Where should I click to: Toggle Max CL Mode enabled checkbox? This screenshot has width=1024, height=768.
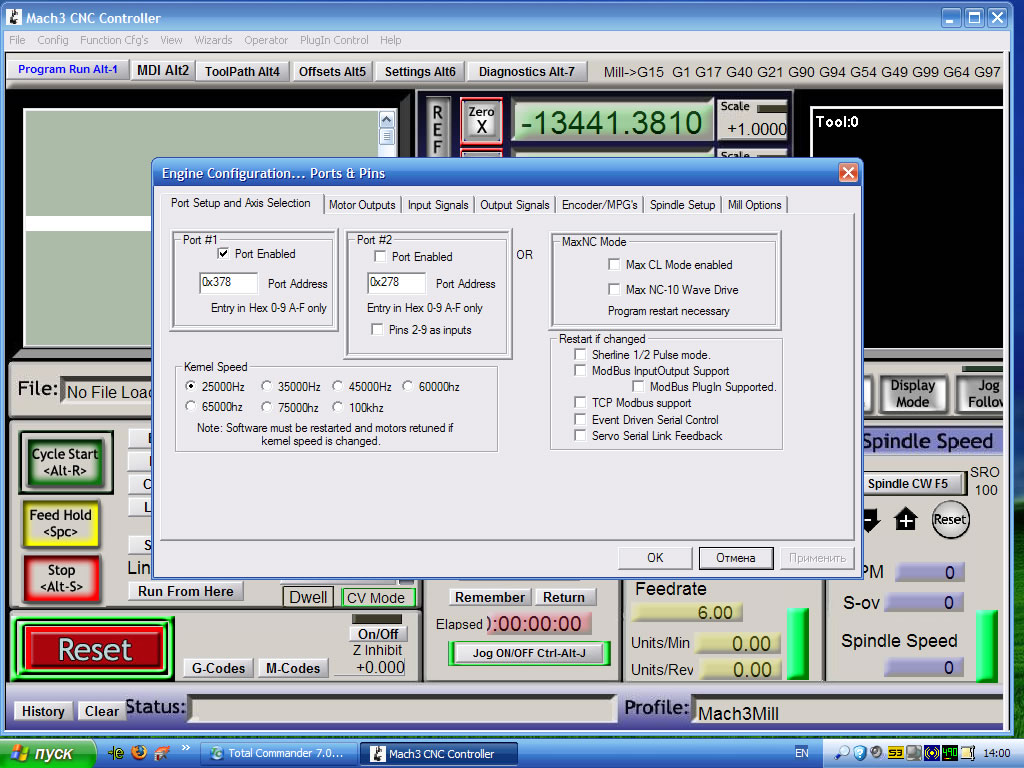pos(614,264)
